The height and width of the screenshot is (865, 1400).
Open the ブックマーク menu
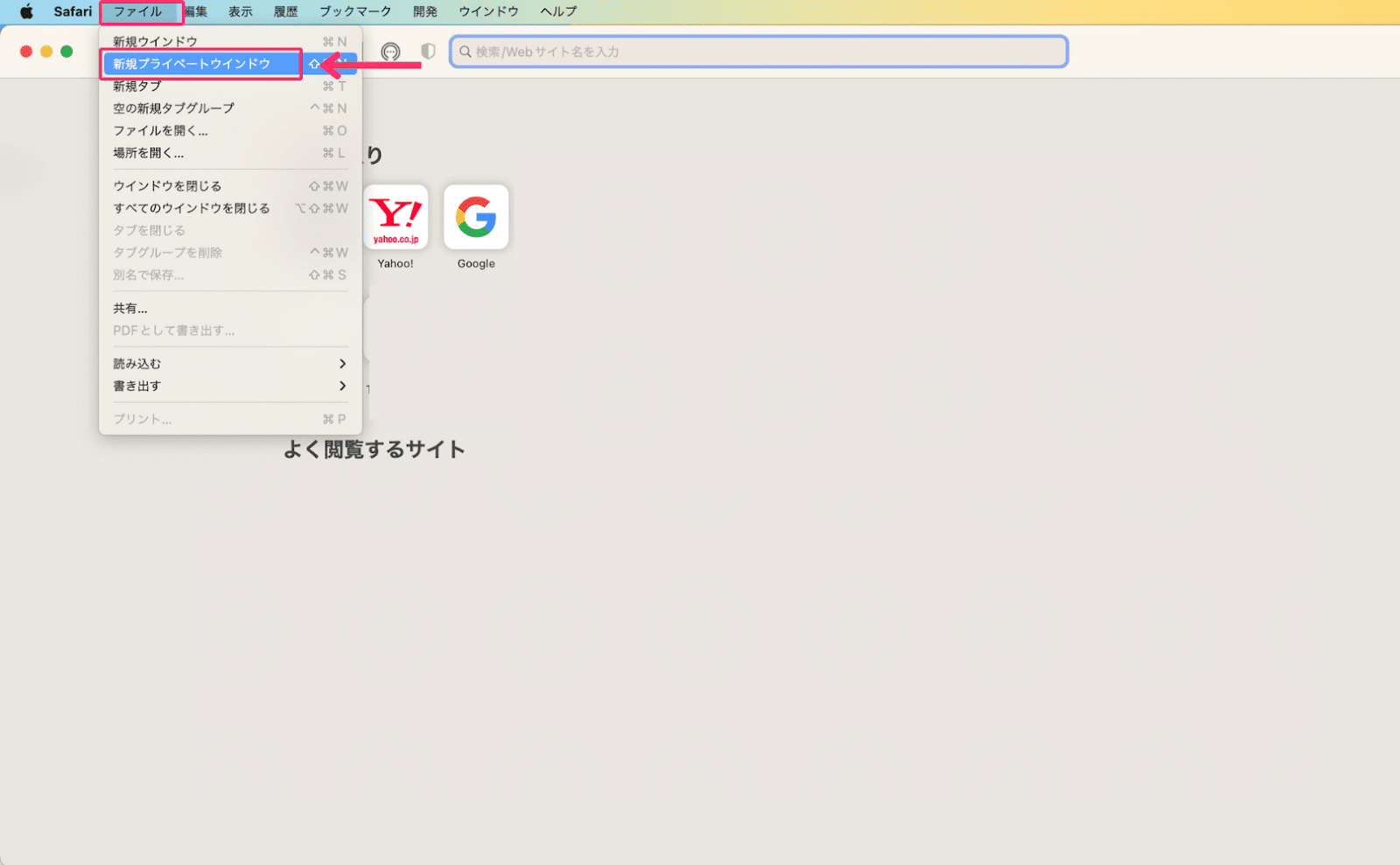click(355, 12)
